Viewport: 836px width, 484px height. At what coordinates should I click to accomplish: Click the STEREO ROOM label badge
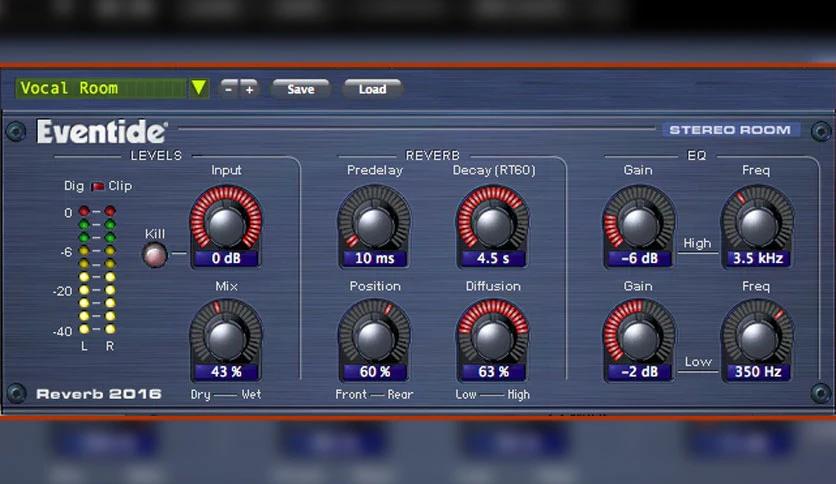tap(730, 130)
